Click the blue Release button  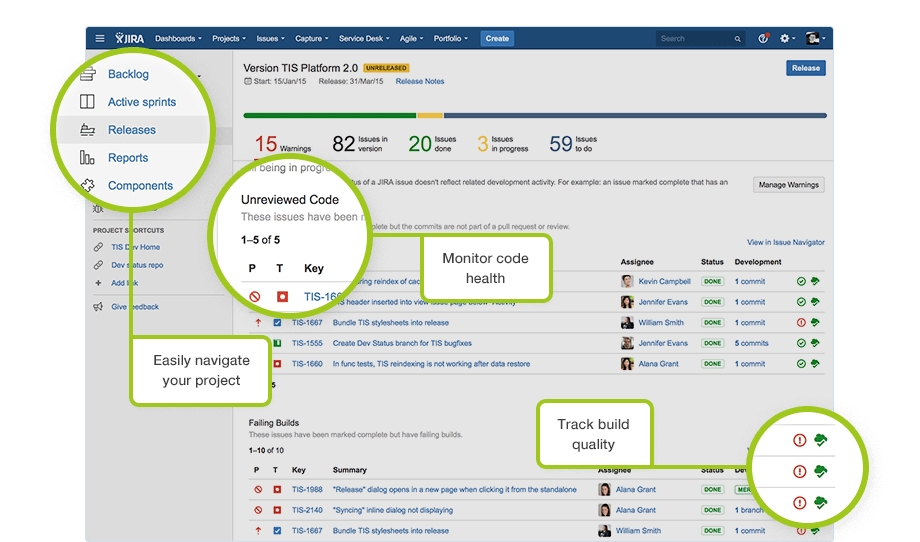(805, 68)
